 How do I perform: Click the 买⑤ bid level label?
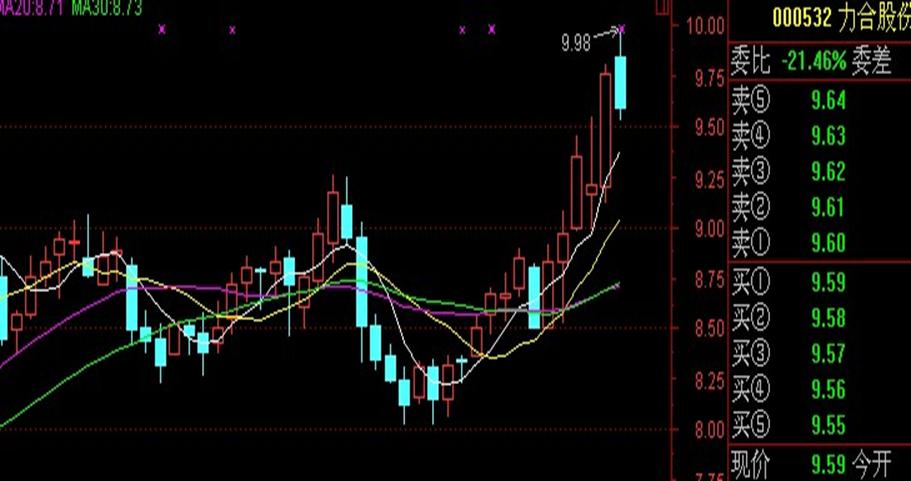(750, 425)
